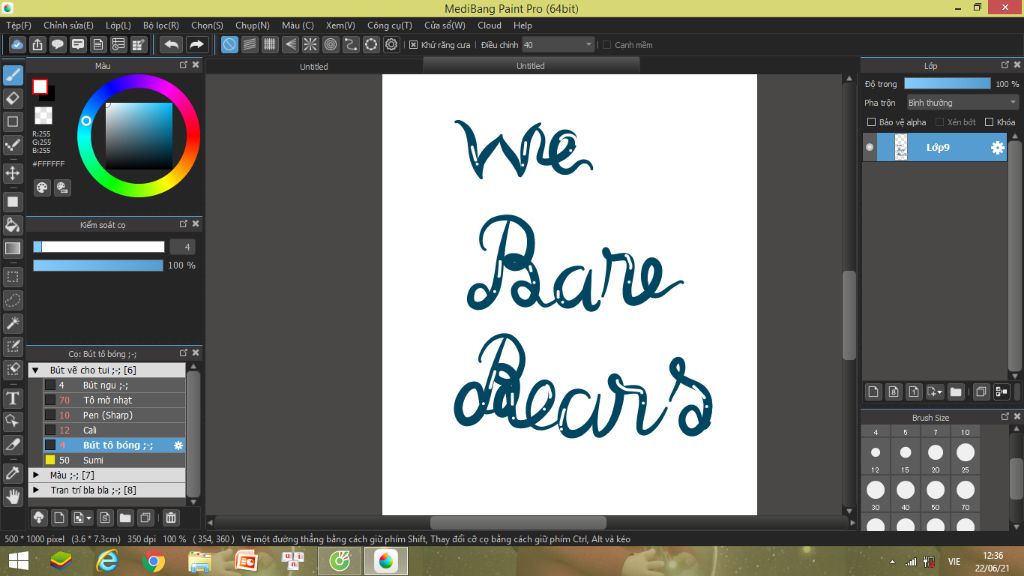1024x576 pixels.
Task: Select the Brush tool in left toolbar
Action: coord(12,75)
